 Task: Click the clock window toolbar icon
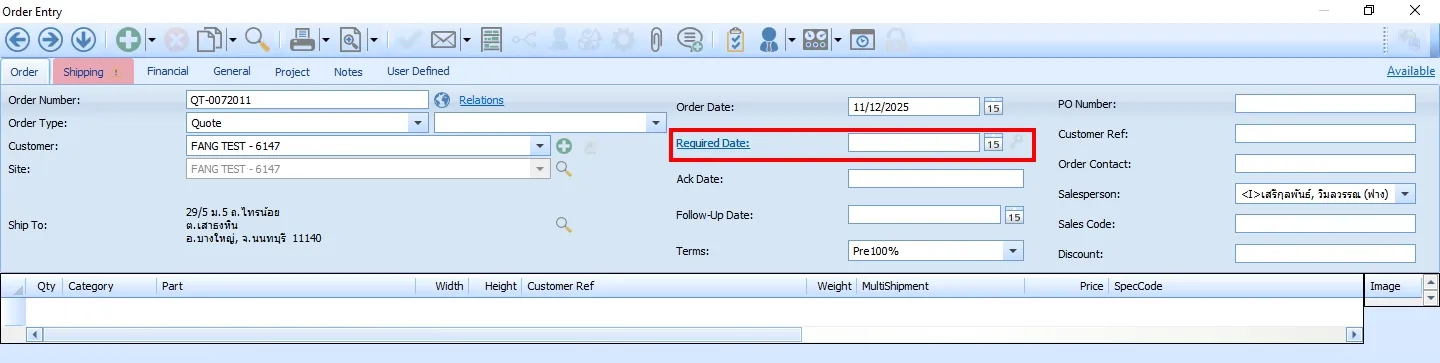tap(863, 40)
